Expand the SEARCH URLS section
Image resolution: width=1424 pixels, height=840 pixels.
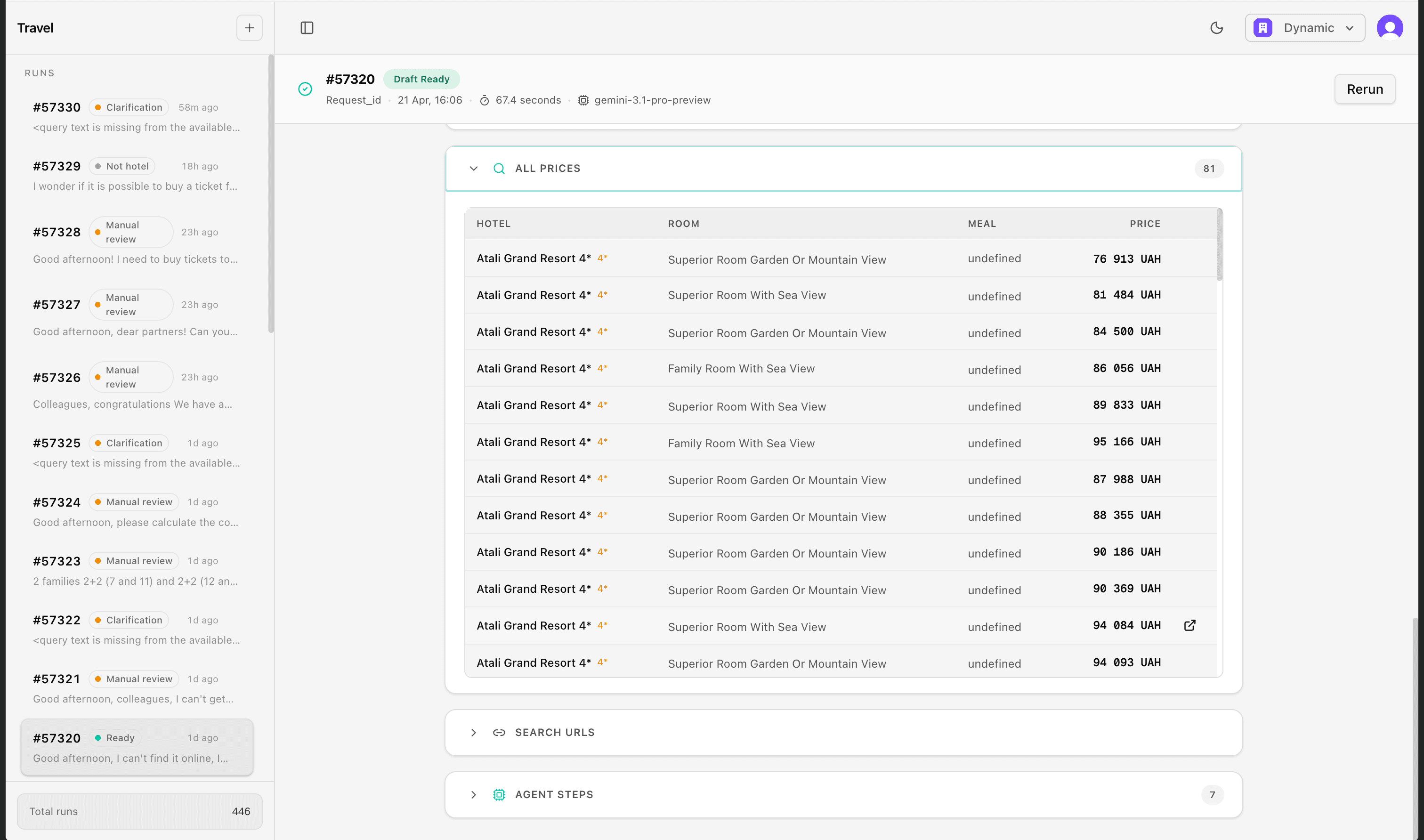[x=473, y=732]
